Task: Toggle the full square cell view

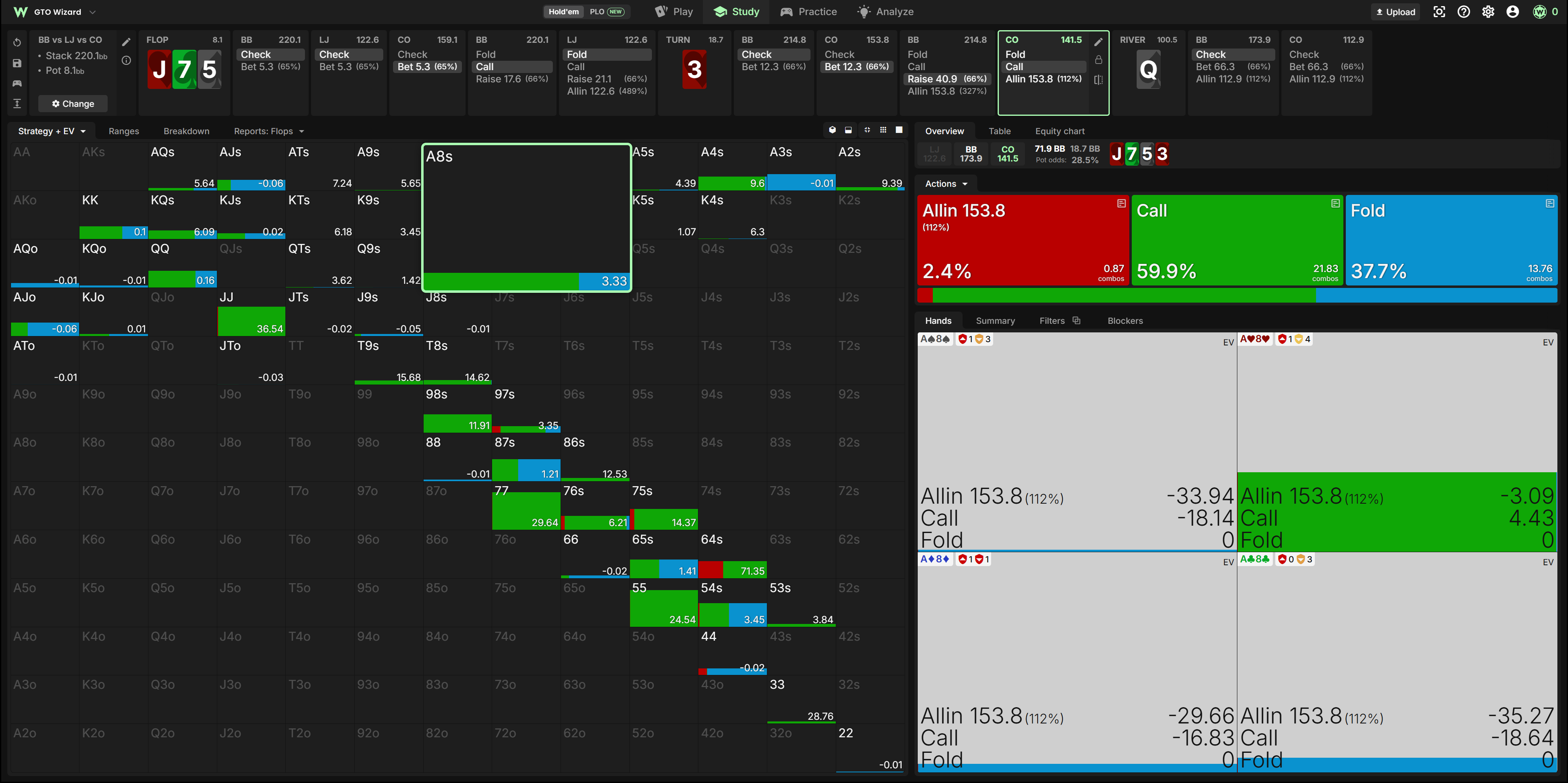Action: [899, 130]
